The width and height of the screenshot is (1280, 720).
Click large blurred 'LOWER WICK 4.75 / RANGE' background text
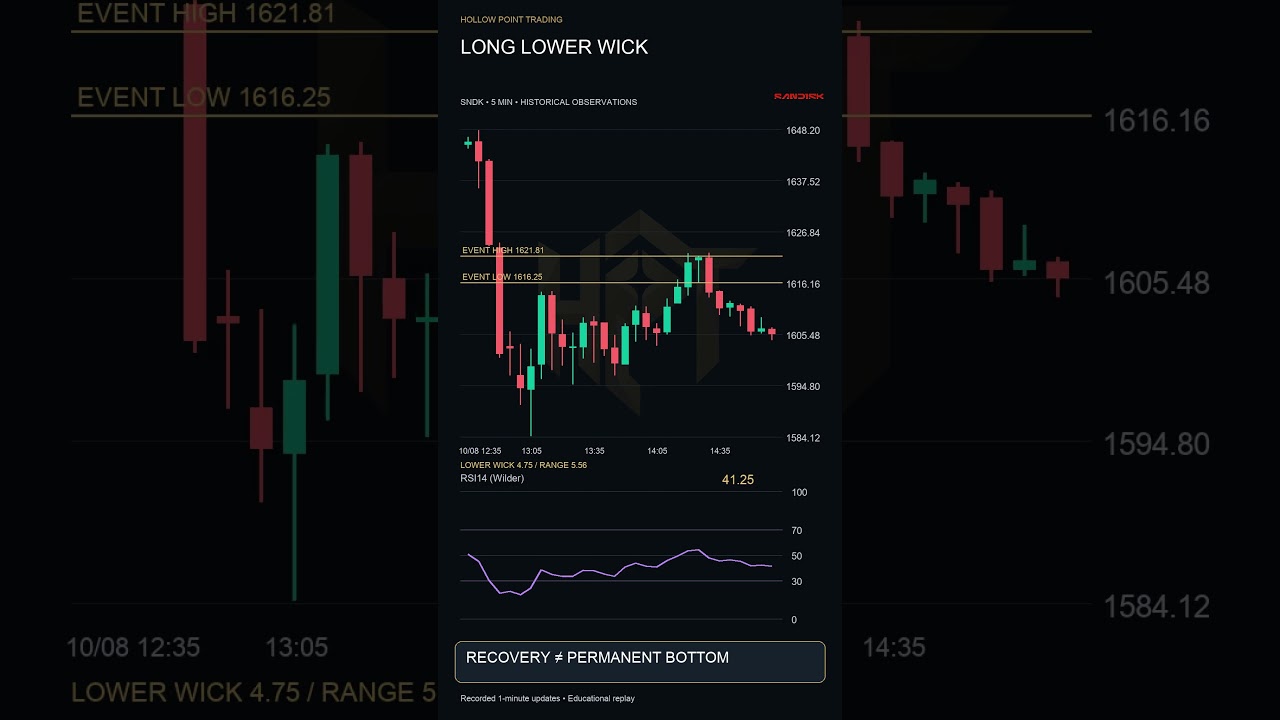[255, 692]
